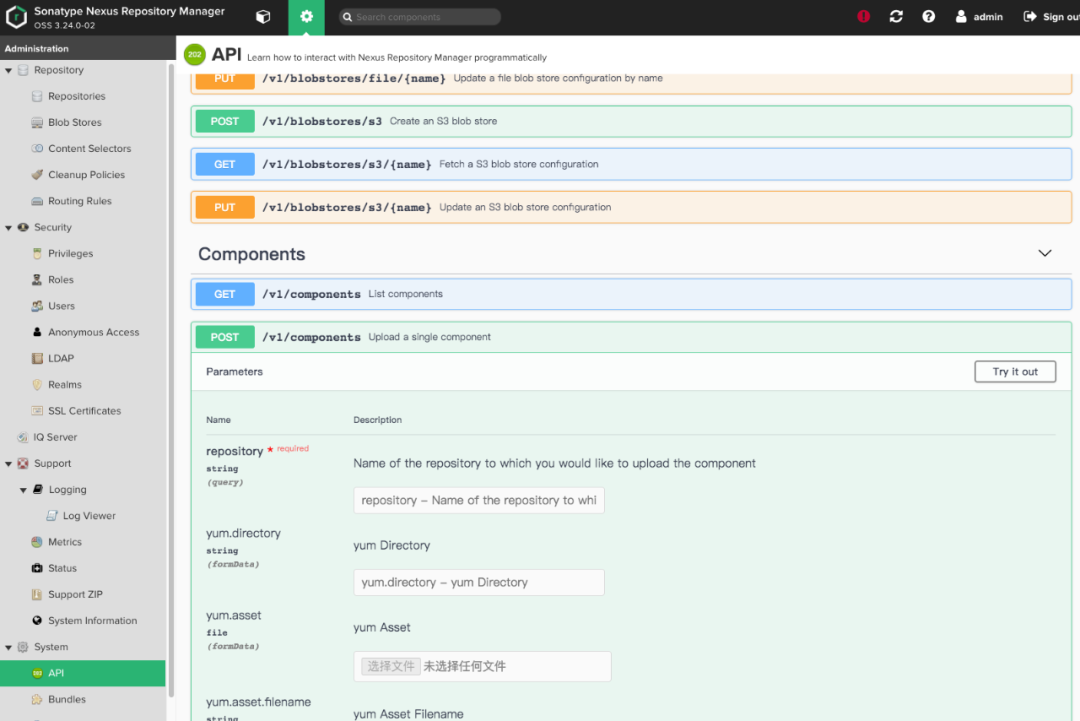The height and width of the screenshot is (721, 1080).
Task: Click the red system alert icon
Action: (864, 17)
